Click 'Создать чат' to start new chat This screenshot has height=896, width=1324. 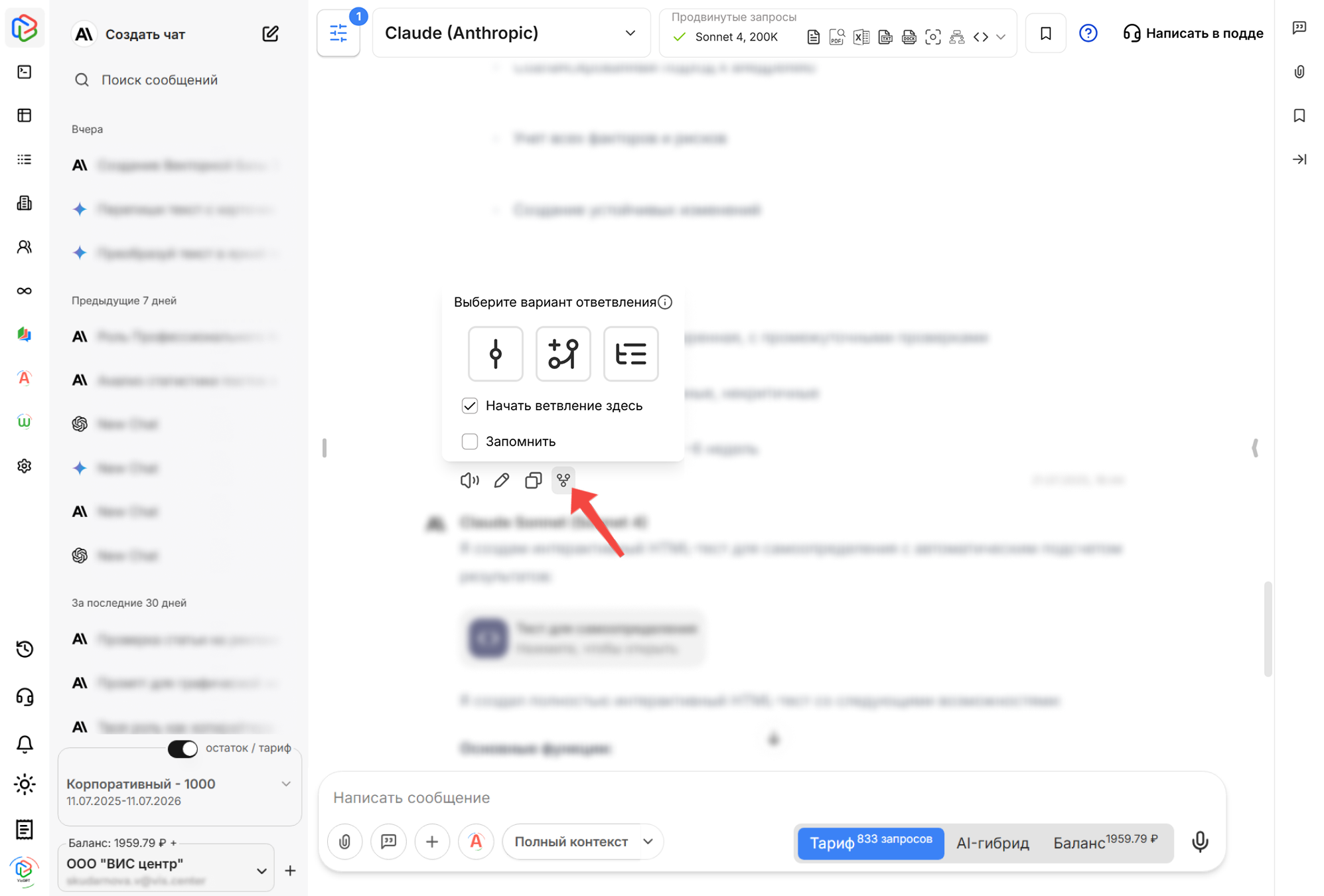point(146,35)
